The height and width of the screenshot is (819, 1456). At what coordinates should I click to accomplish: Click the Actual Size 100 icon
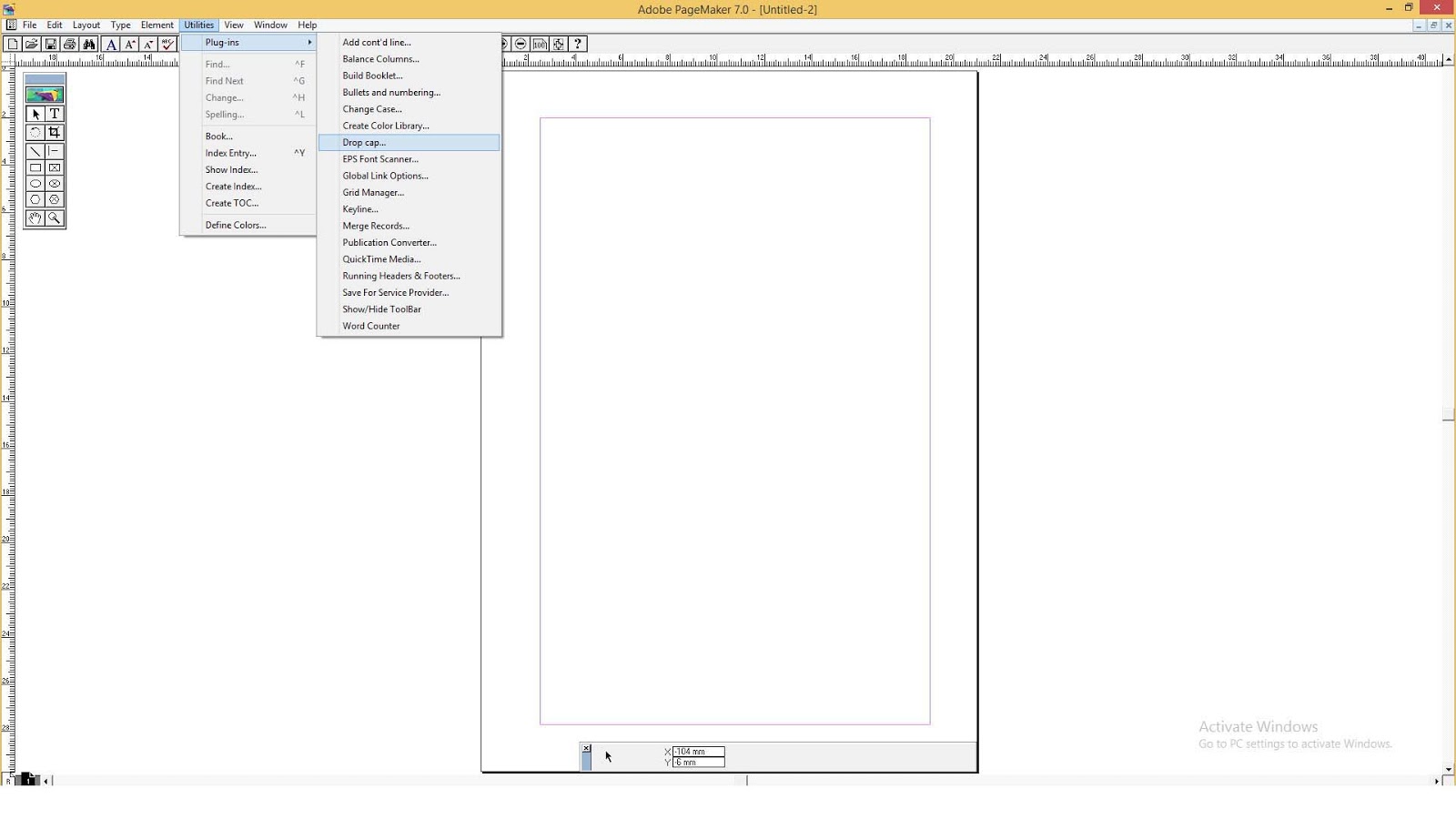point(540,44)
